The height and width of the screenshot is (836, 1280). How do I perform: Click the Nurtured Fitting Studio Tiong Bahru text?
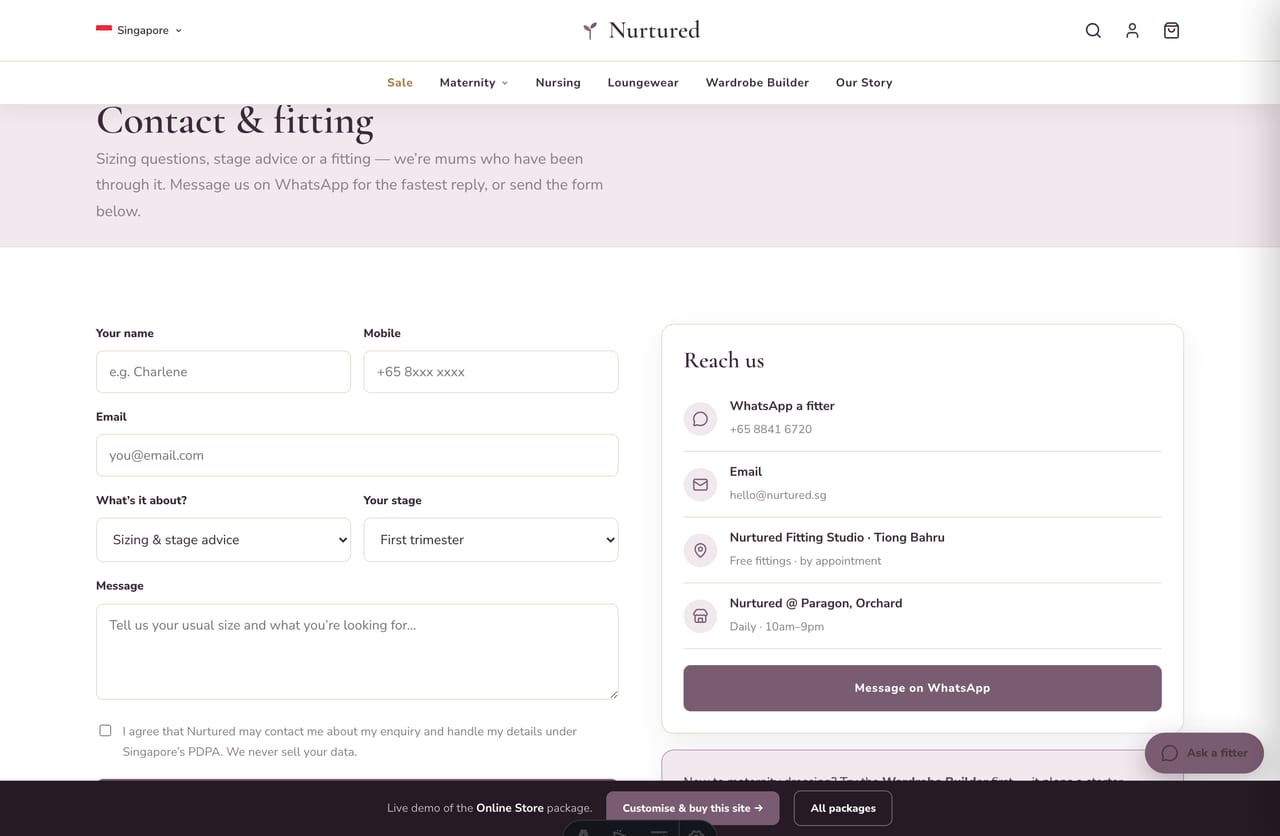pos(837,537)
